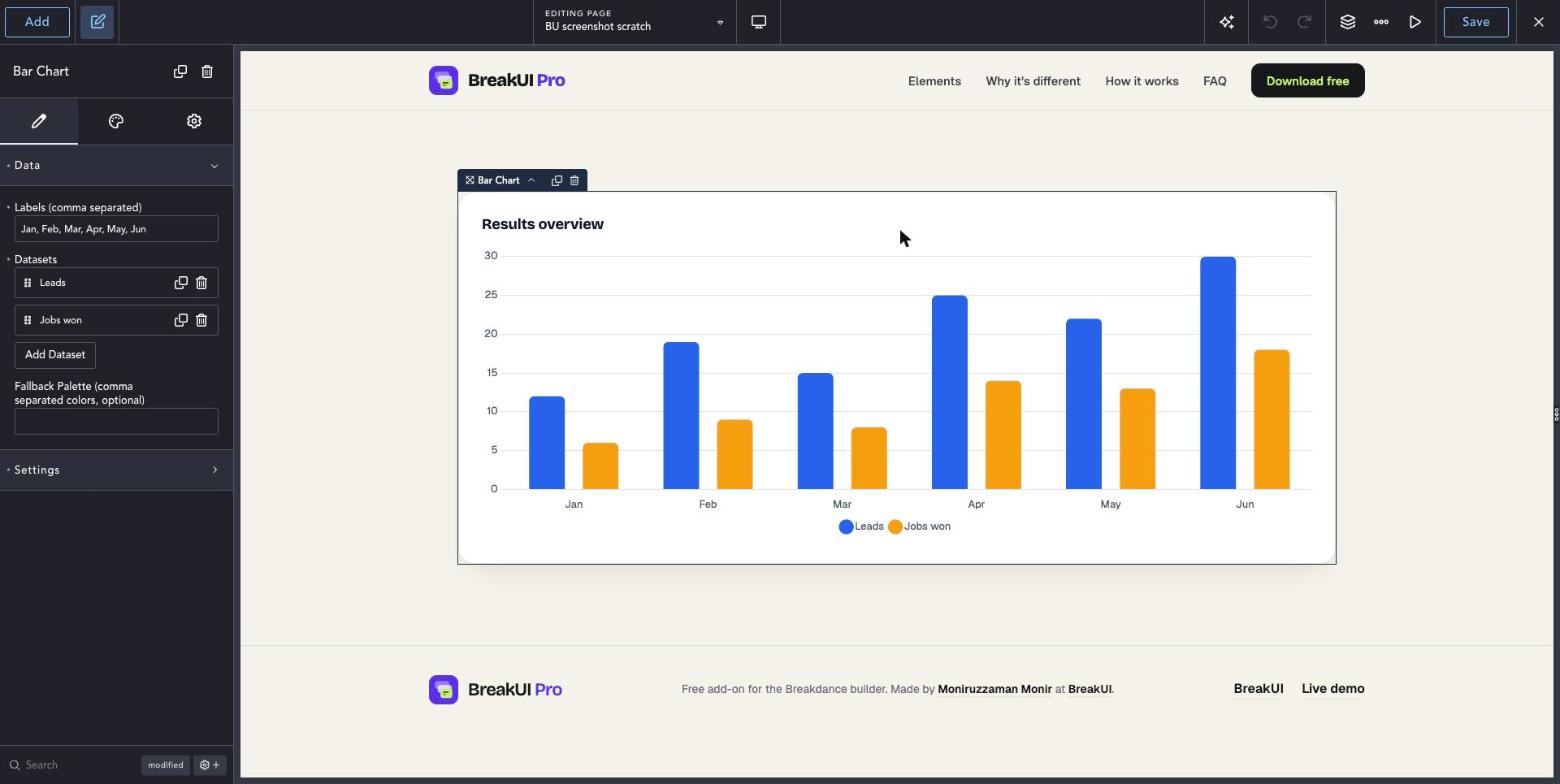Image resolution: width=1560 pixels, height=784 pixels.
Task: Duplicate chart via canvas toolbar icon
Action: (x=557, y=180)
